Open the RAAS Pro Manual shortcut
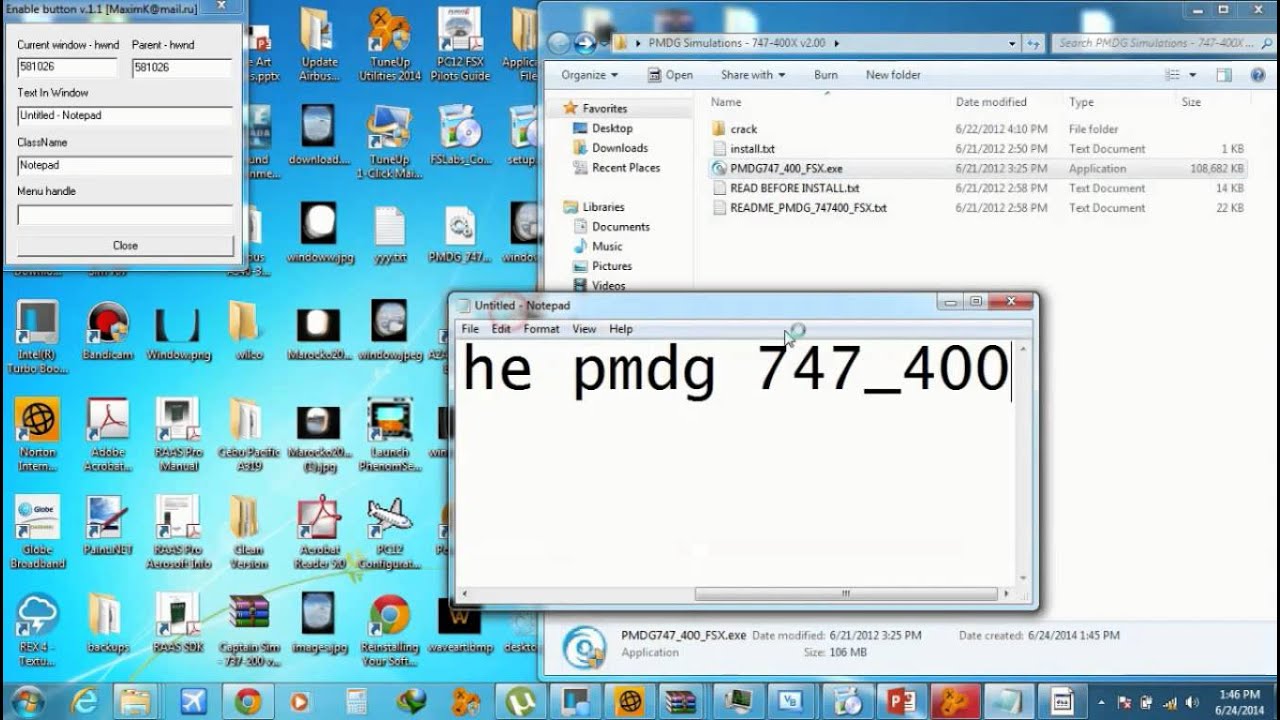Screen dimensions: 1280x720 click(x=178, y=435)
